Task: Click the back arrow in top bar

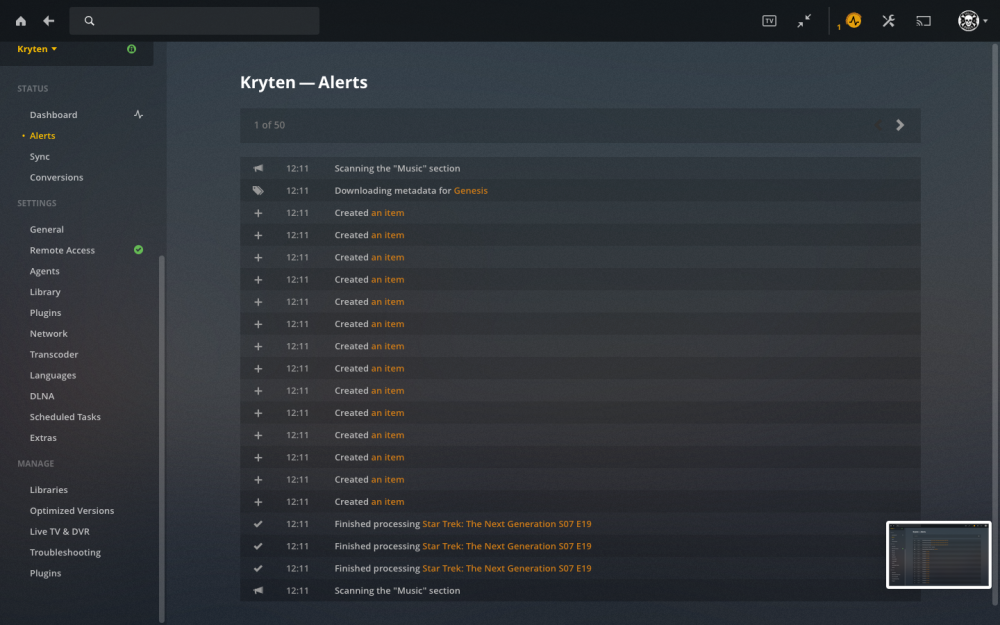Action: [48, 21]
